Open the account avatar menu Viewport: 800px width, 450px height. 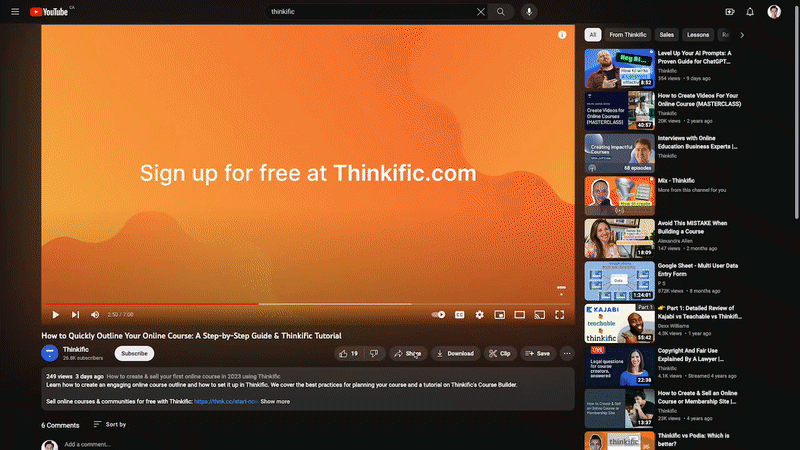pyautogui.click(x=774, y=12)
